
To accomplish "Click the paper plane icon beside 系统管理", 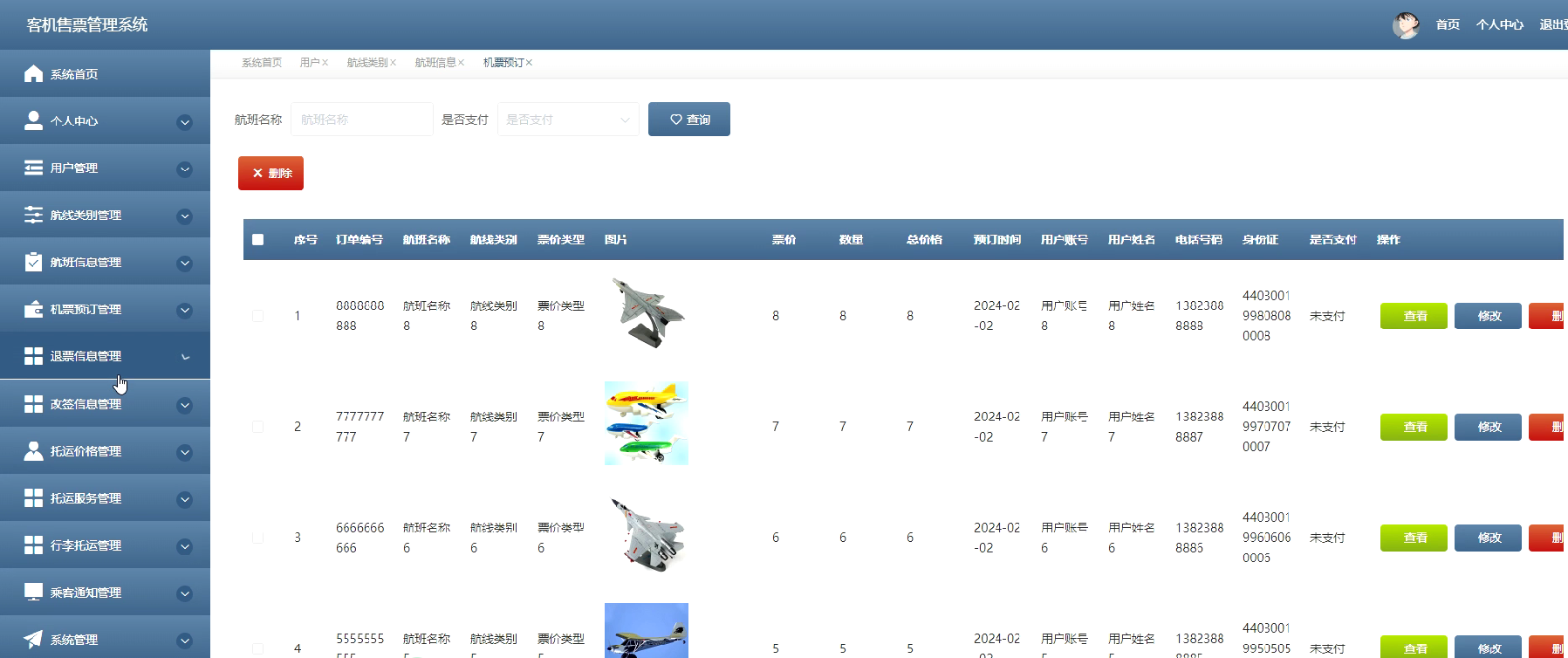I will (33, 640).
